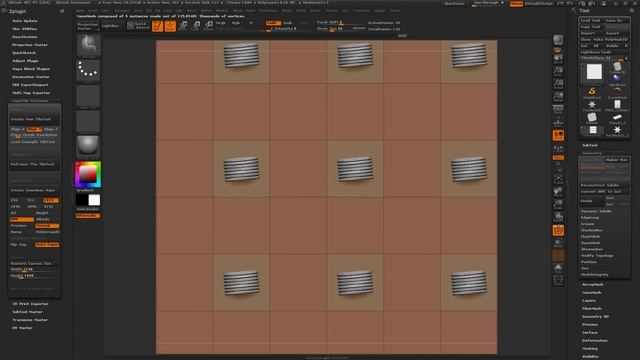Click the Solo icon in the right shelf
Screen dimensions: 640x360
point(558,268)
